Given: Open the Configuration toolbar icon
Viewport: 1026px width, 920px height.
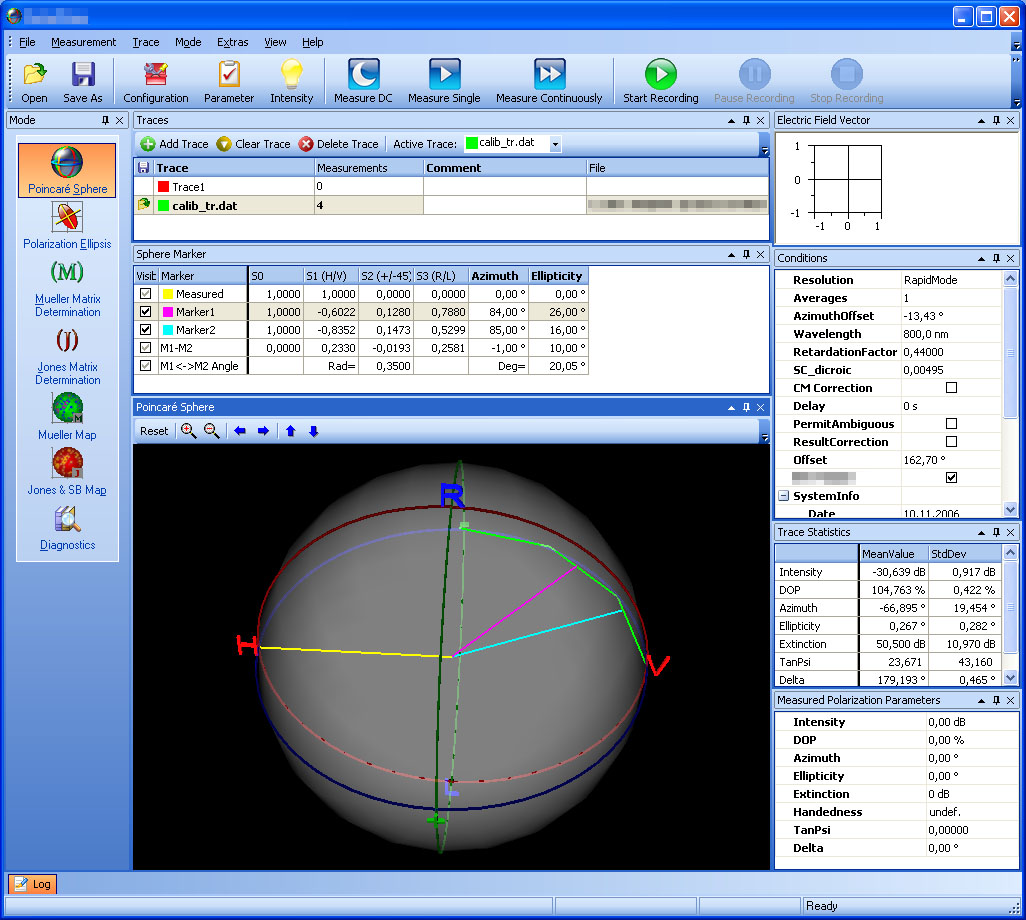Looking at the screenshot, I should click(x=156, y=74).
